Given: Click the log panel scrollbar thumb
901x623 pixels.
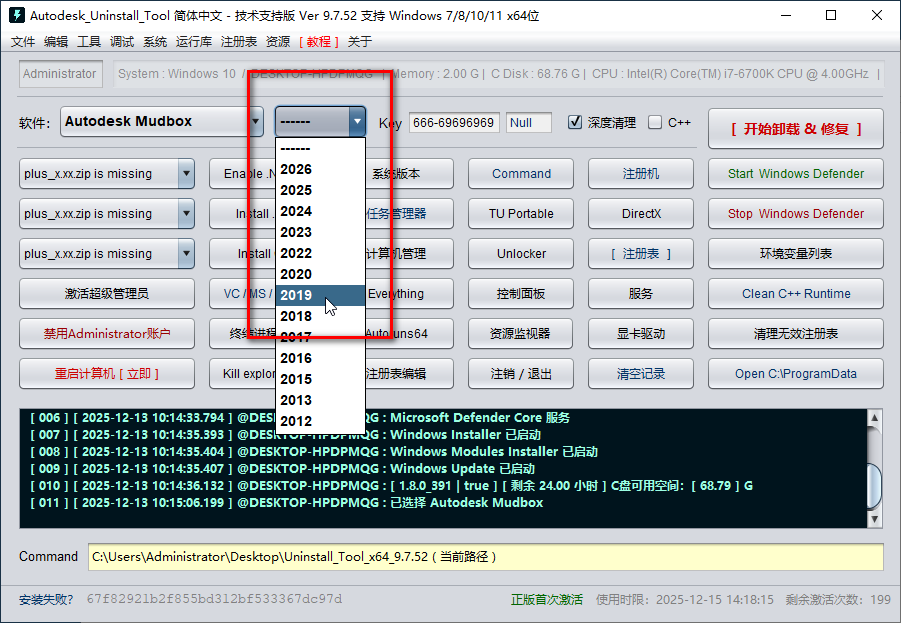Looking at the screenshot, I should click(875, 486).
